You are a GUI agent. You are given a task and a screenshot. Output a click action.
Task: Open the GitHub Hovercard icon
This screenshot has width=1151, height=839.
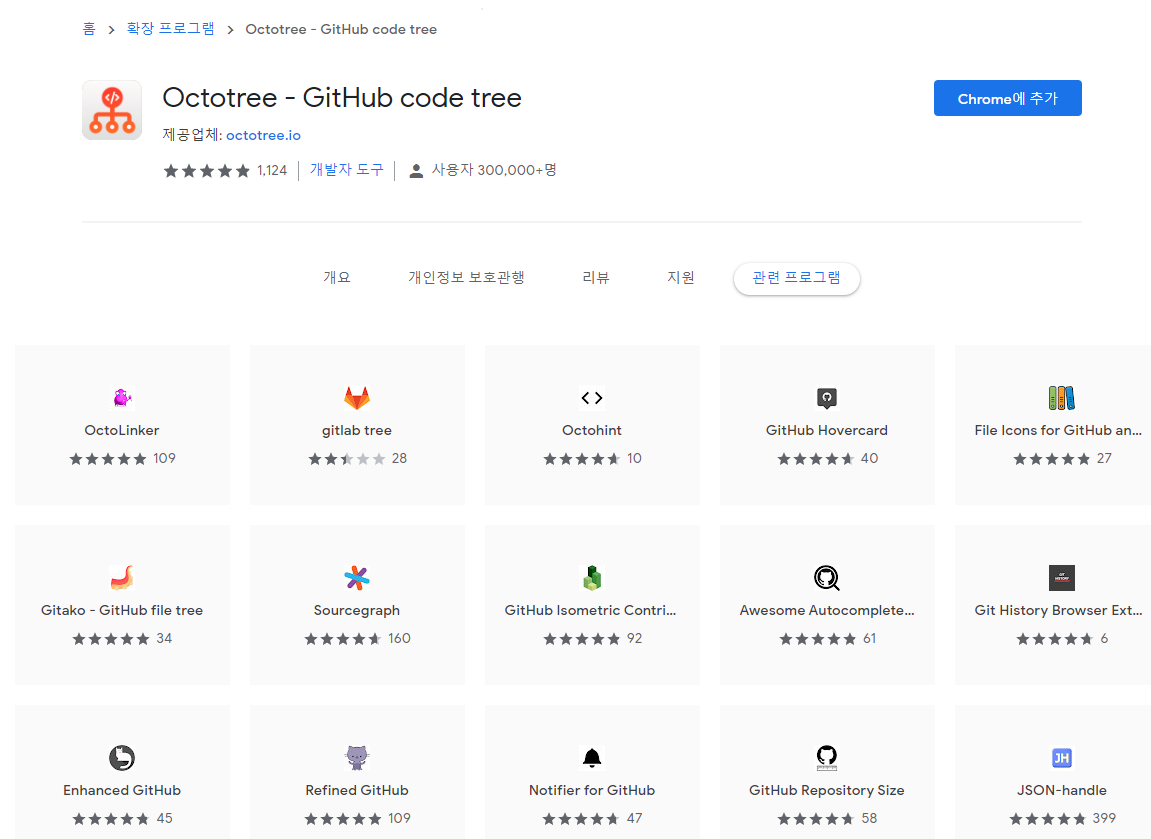click(827, 398)
